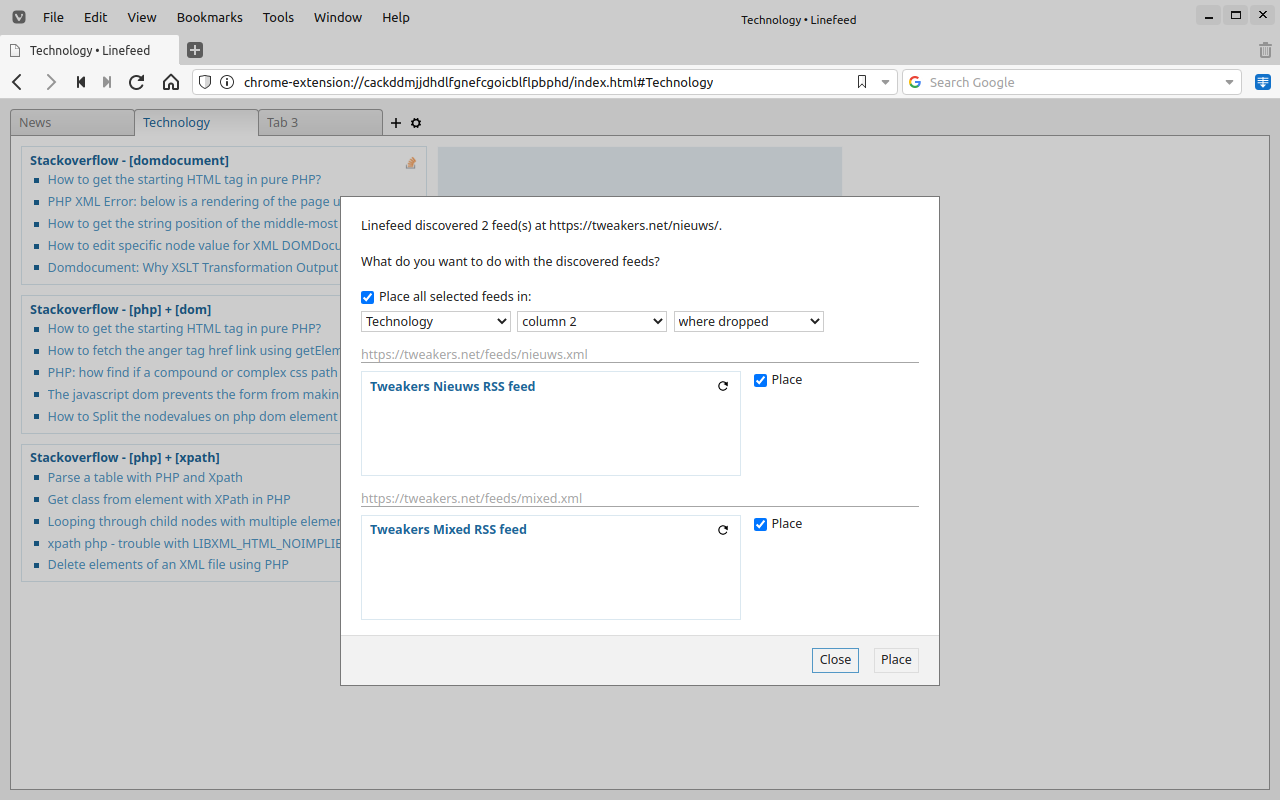Show site information icon in the address bar
The width and height of the screenshot is (1280, 800).
click(227, 82)
